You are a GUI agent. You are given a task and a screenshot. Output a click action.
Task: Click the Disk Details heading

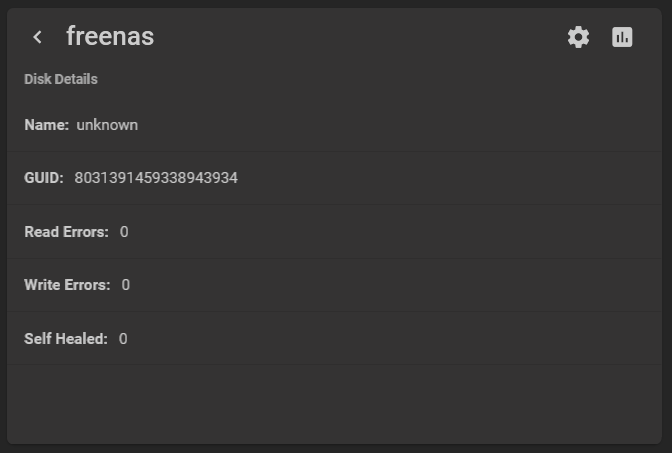61,79
